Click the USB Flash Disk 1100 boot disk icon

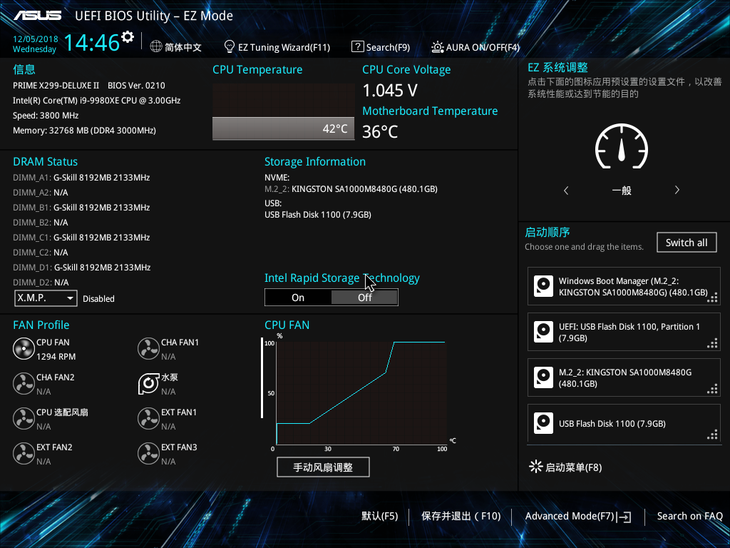point(543,423)
